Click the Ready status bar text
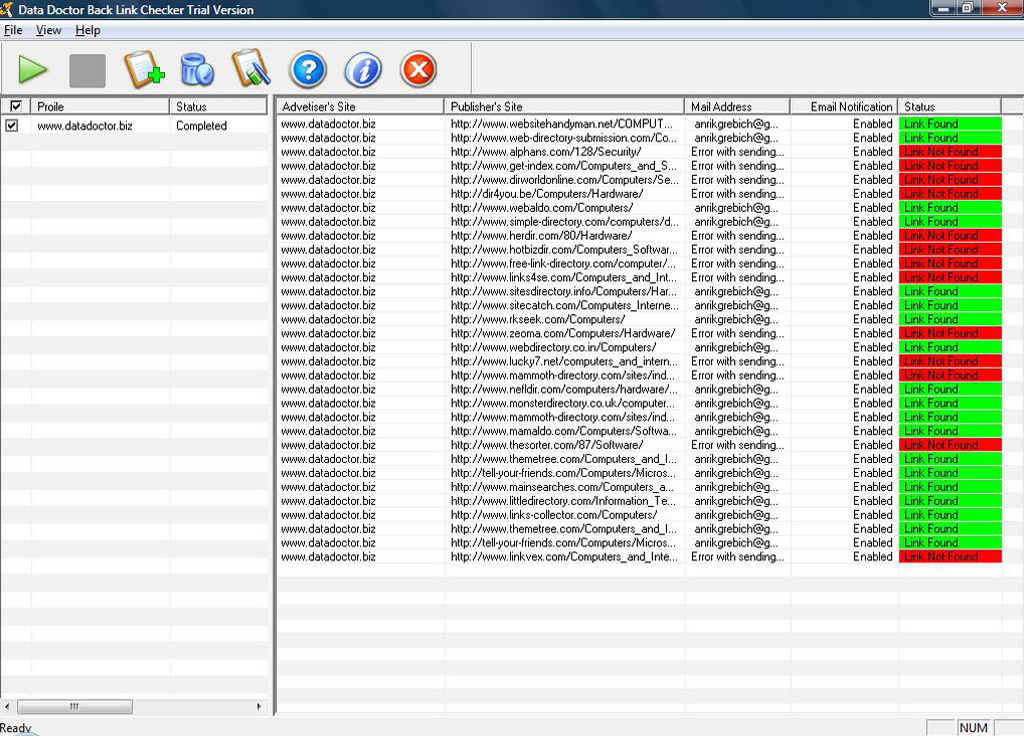Image resolution: width=1024 pixels, height=738 pixels. pos(16,728)
